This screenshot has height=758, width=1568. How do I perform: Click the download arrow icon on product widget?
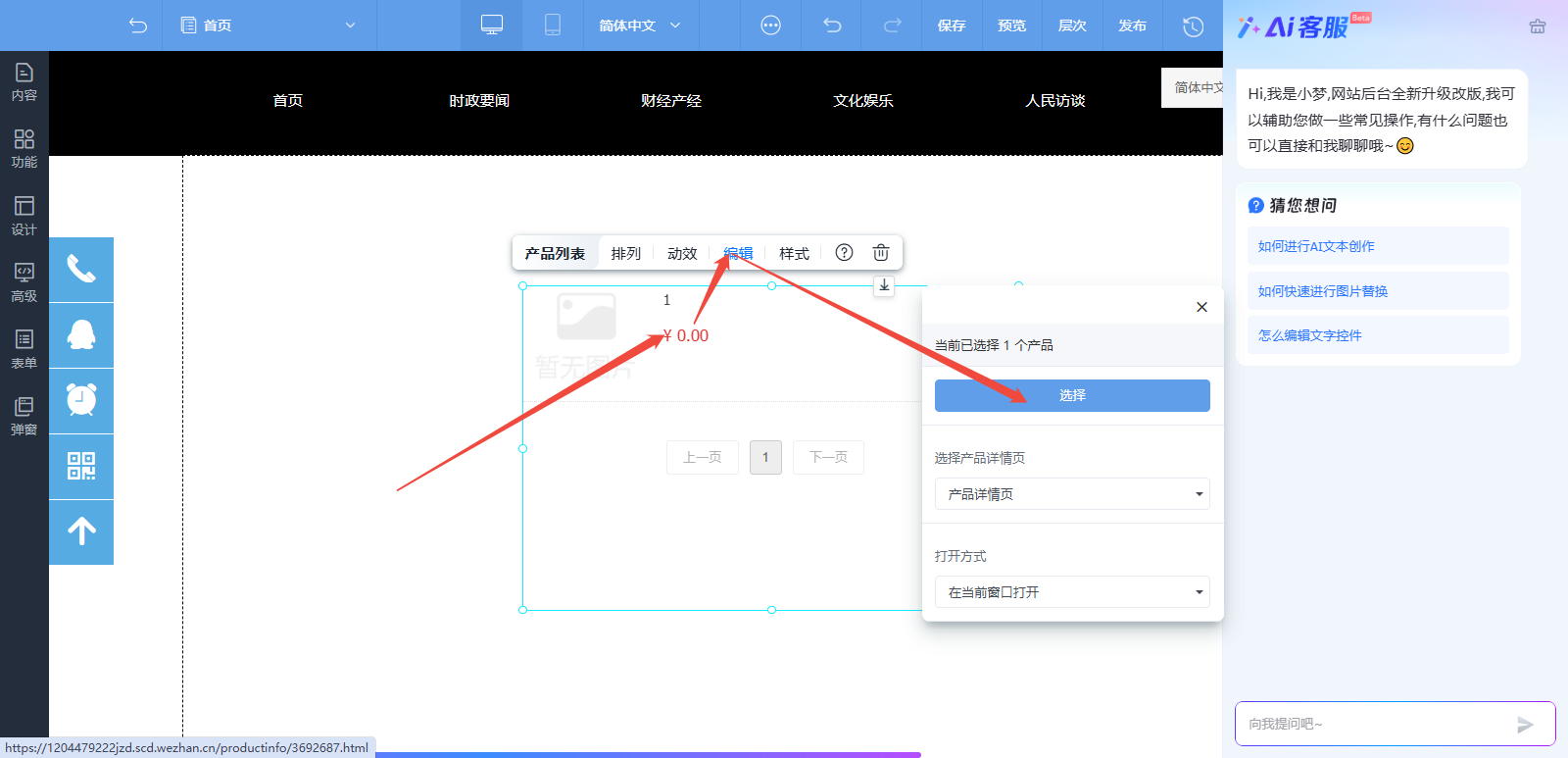tap(884, 285)
